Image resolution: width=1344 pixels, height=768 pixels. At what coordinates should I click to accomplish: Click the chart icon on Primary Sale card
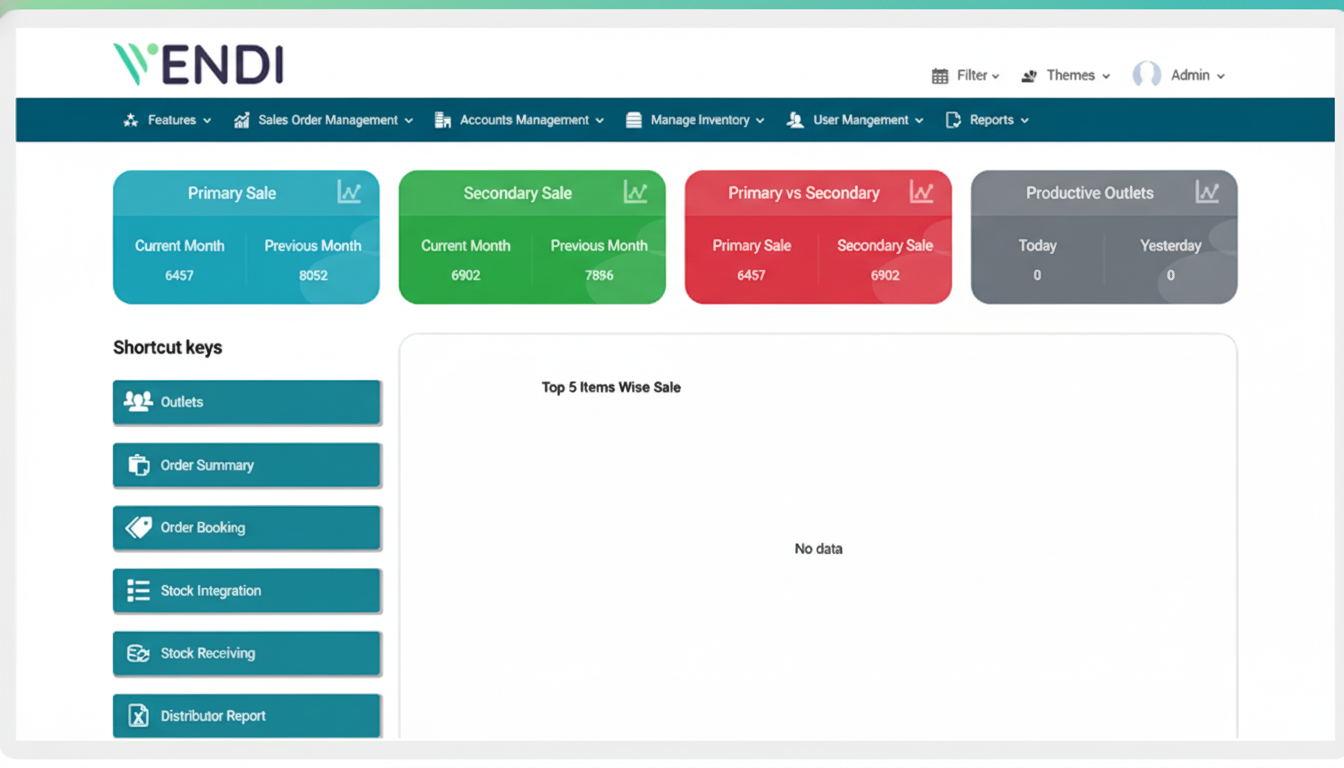point(350,192)
